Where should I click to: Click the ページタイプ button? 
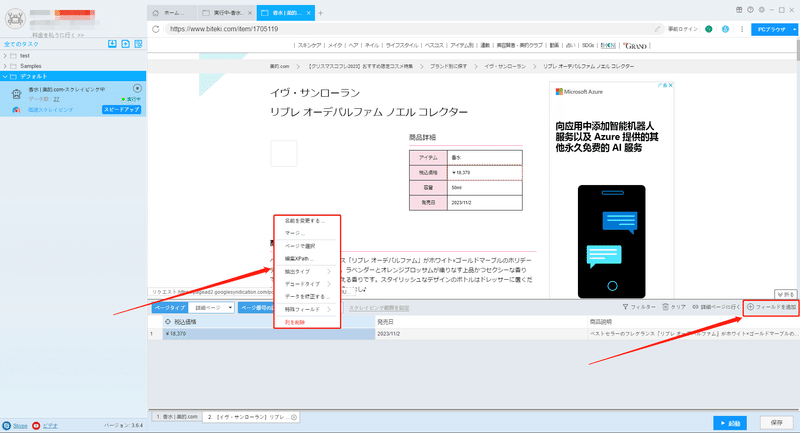coord(170,308)
